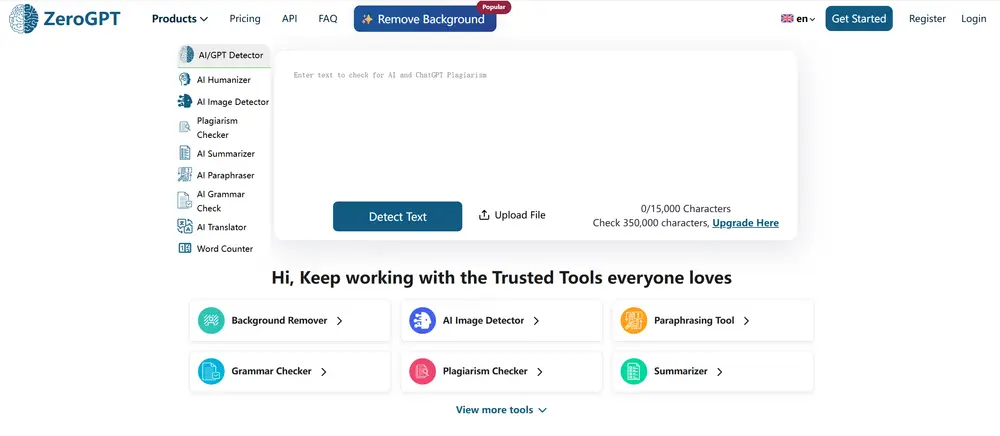Open the Background Remover card label
The width and height of the screenshot is (1000, 436).
tap(279, 321)
